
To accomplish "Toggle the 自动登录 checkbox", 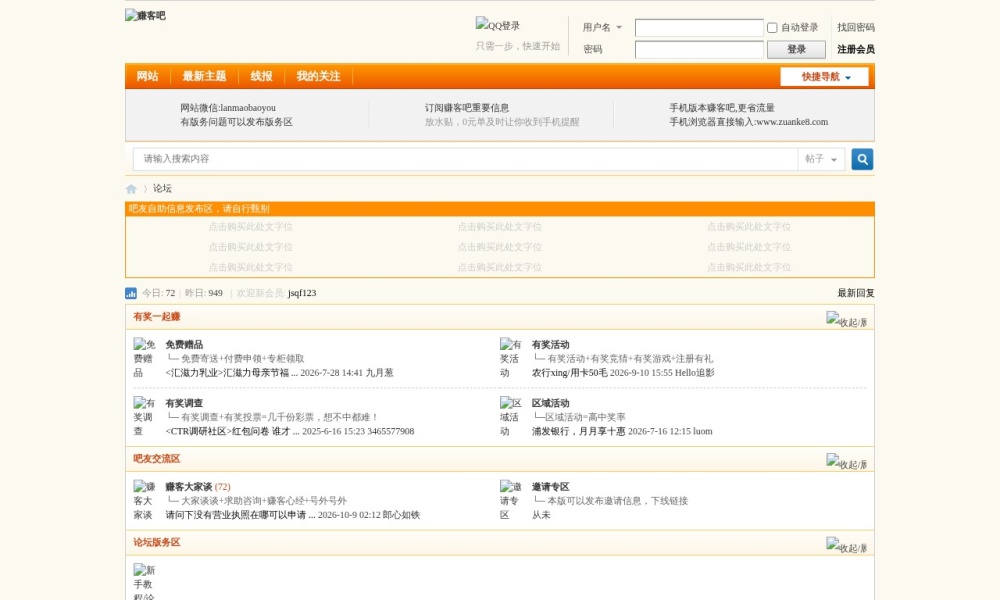I will 772,27.
